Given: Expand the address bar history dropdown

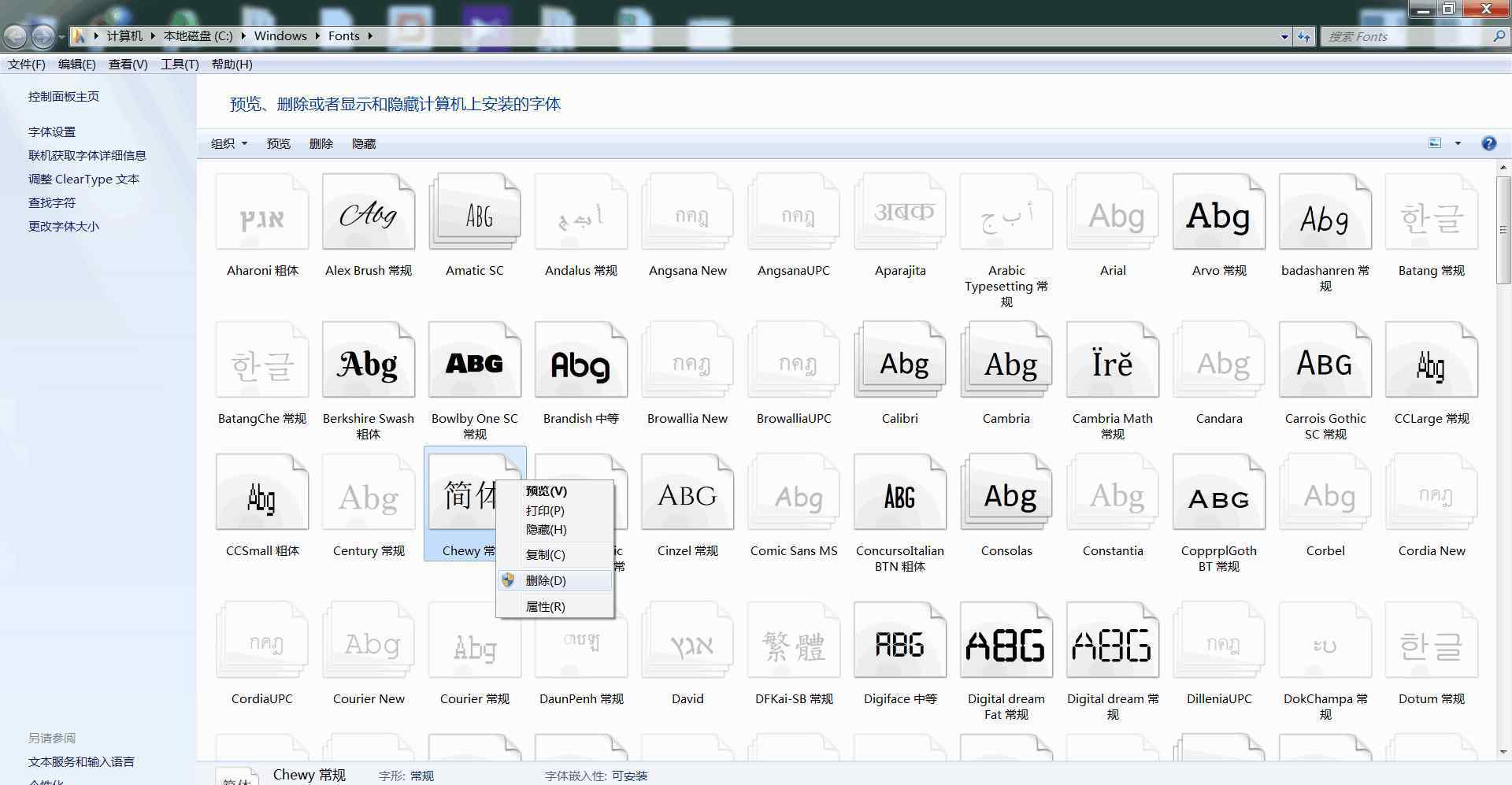Looking at the screenshot, I should pos(1284,36).
